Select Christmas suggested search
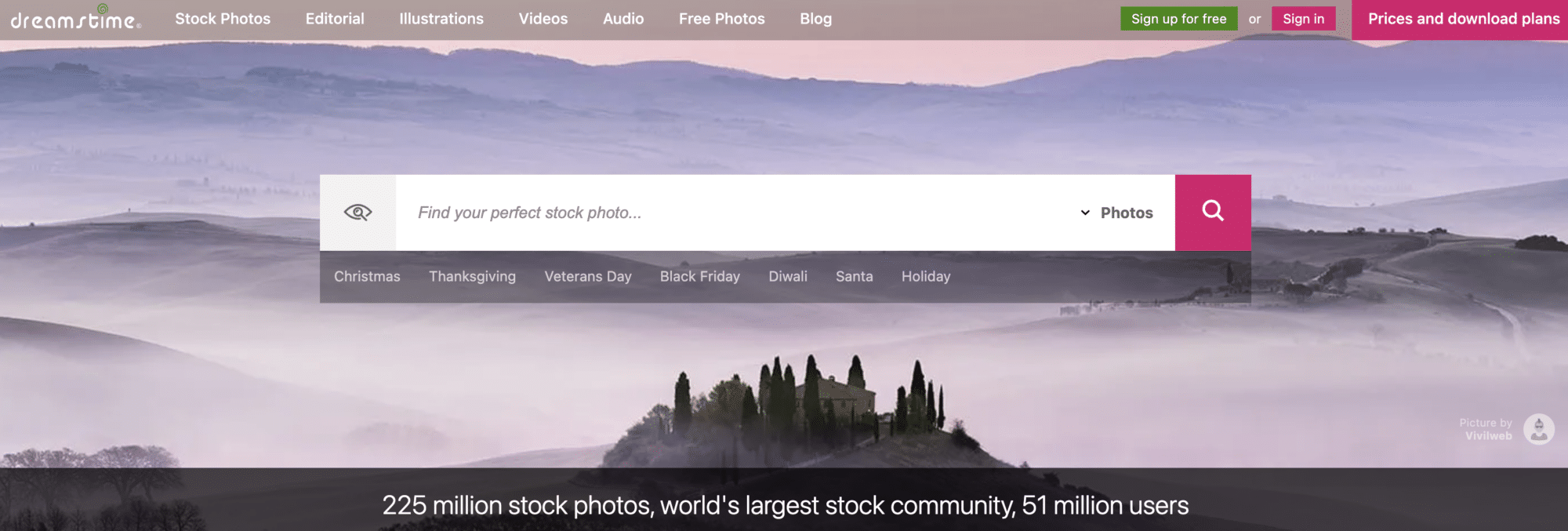Viewport: 1568px width, 531px height. pyautogui.click(x=367, y=277)
